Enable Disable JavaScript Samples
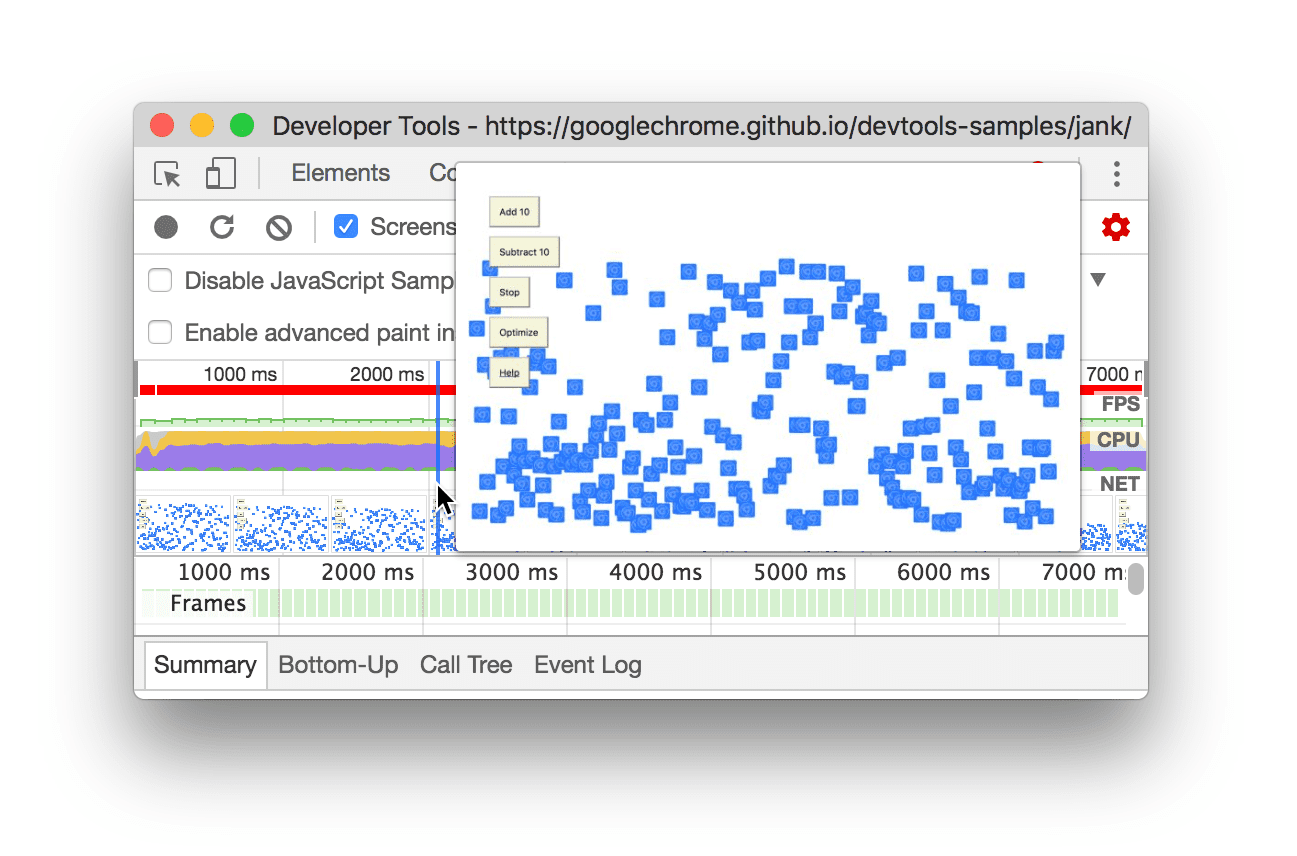The image size is (1297, 856). [x=160, y=281]
